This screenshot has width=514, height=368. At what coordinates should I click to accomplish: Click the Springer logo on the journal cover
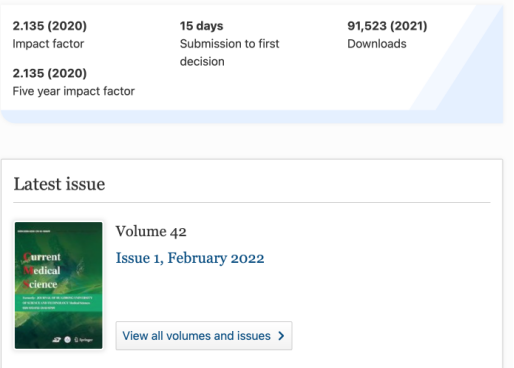coord(84,340)
